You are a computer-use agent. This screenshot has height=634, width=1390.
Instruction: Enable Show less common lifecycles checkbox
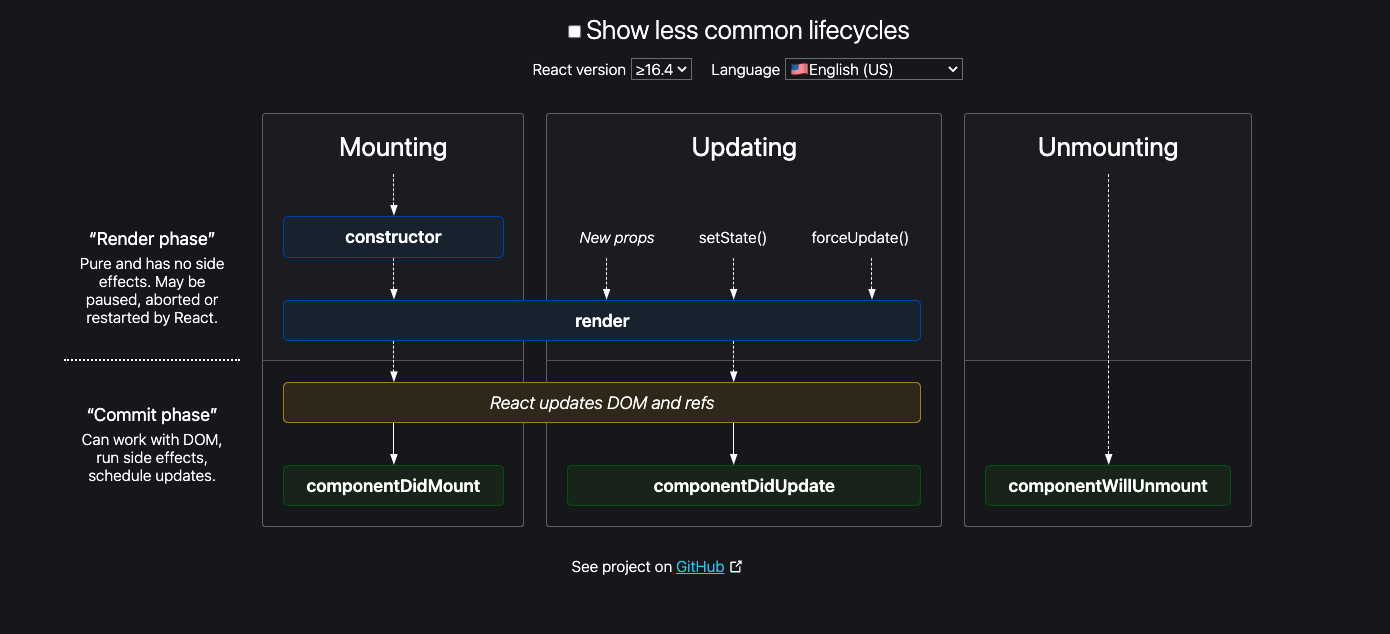[574, 32]
